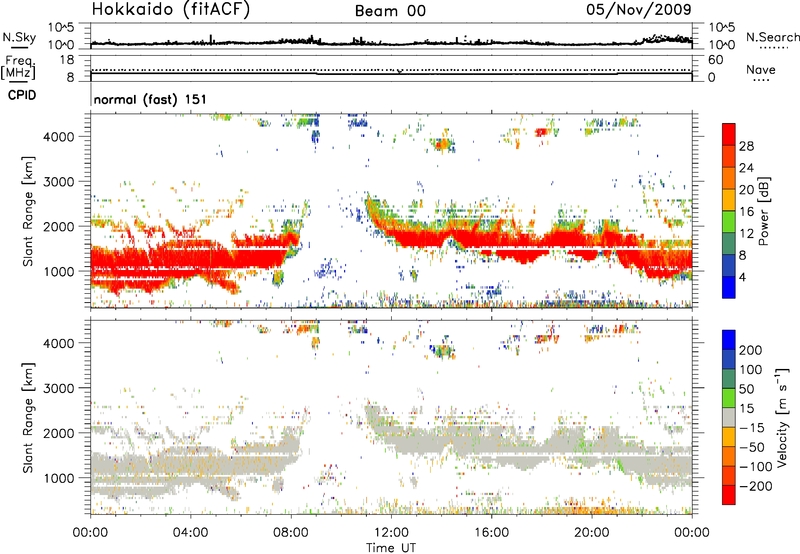Click the date '05/Nov/2009'
Screen dimensions: 800x554
[x=639, y=9]
